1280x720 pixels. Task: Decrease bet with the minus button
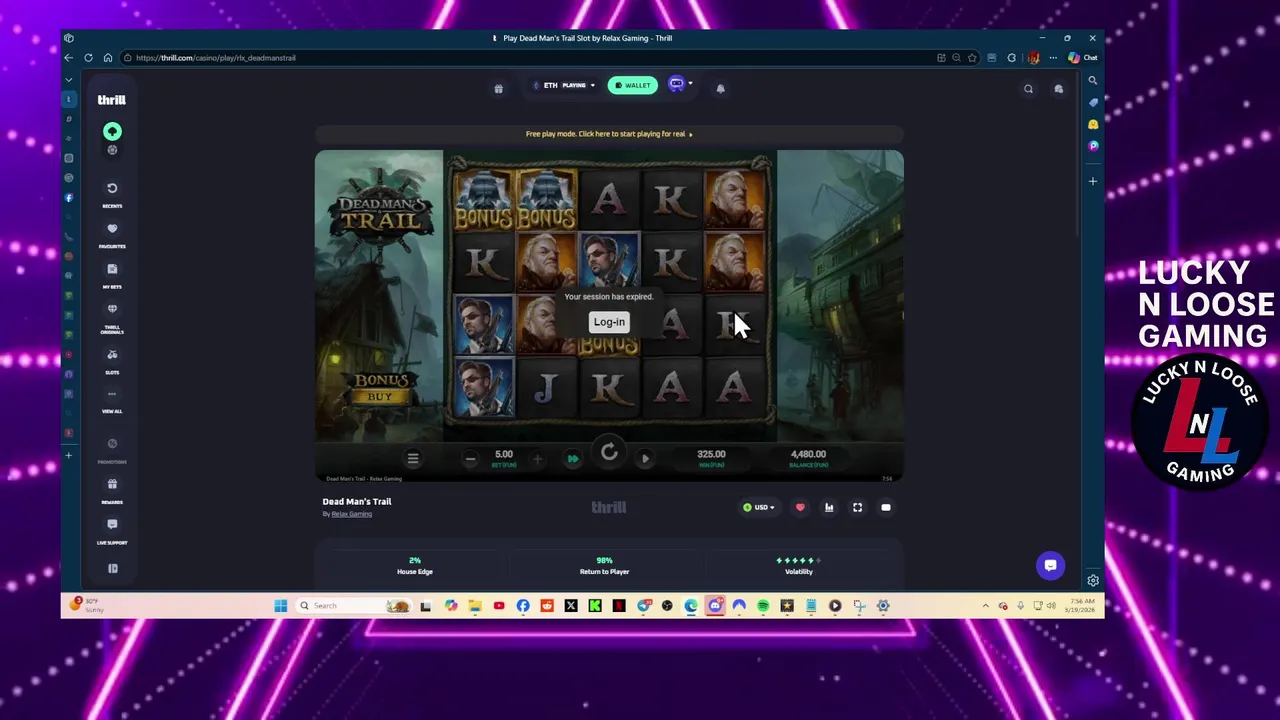pyautogui.click(x=470, y=459)
